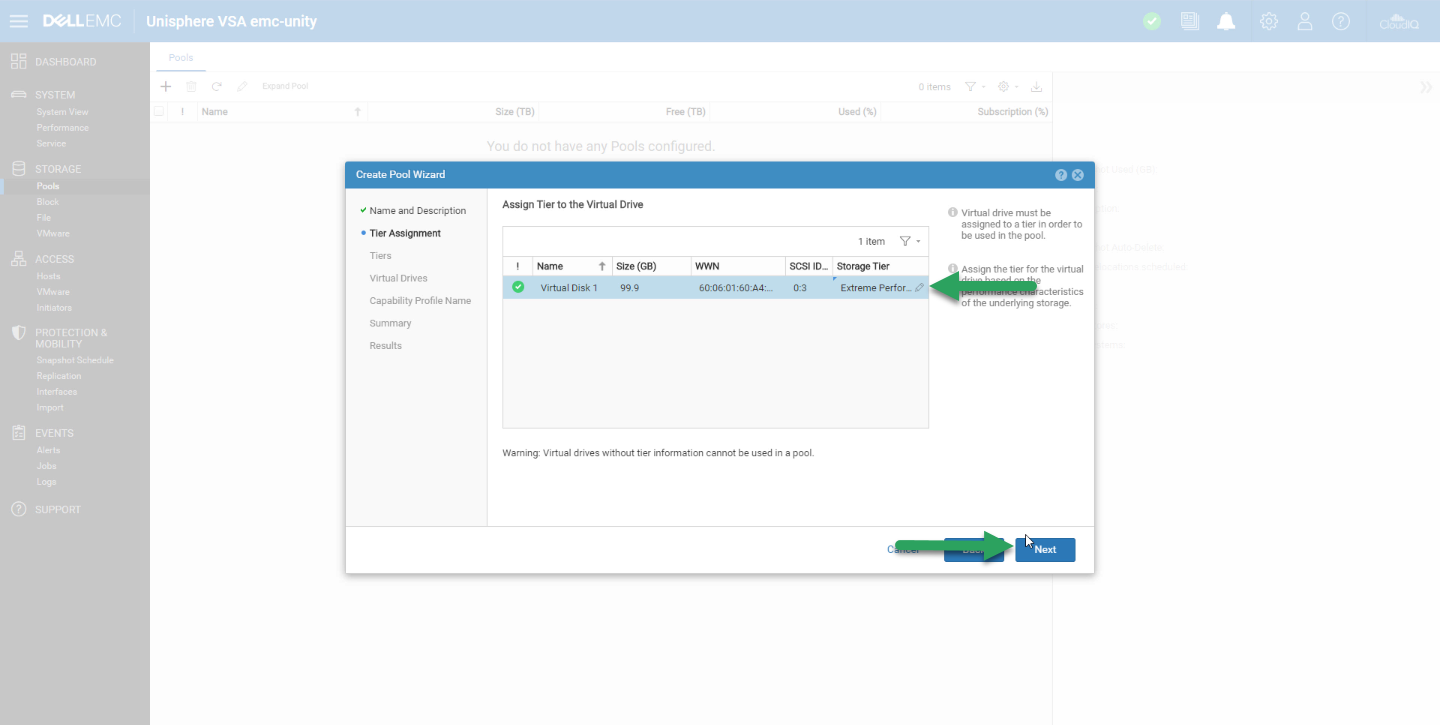This screenshot has height=725, width=1440.
Task: Open the hamburger navigation menu
Action: [19, 21]
